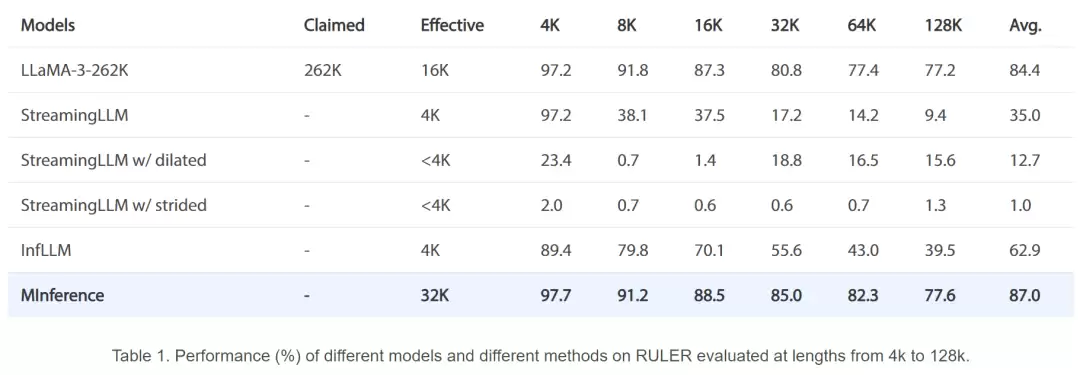This screenshot has width=1080, height=375.
Task: Click MInference's 32K effective length cell
Action: tap(434, 296)
